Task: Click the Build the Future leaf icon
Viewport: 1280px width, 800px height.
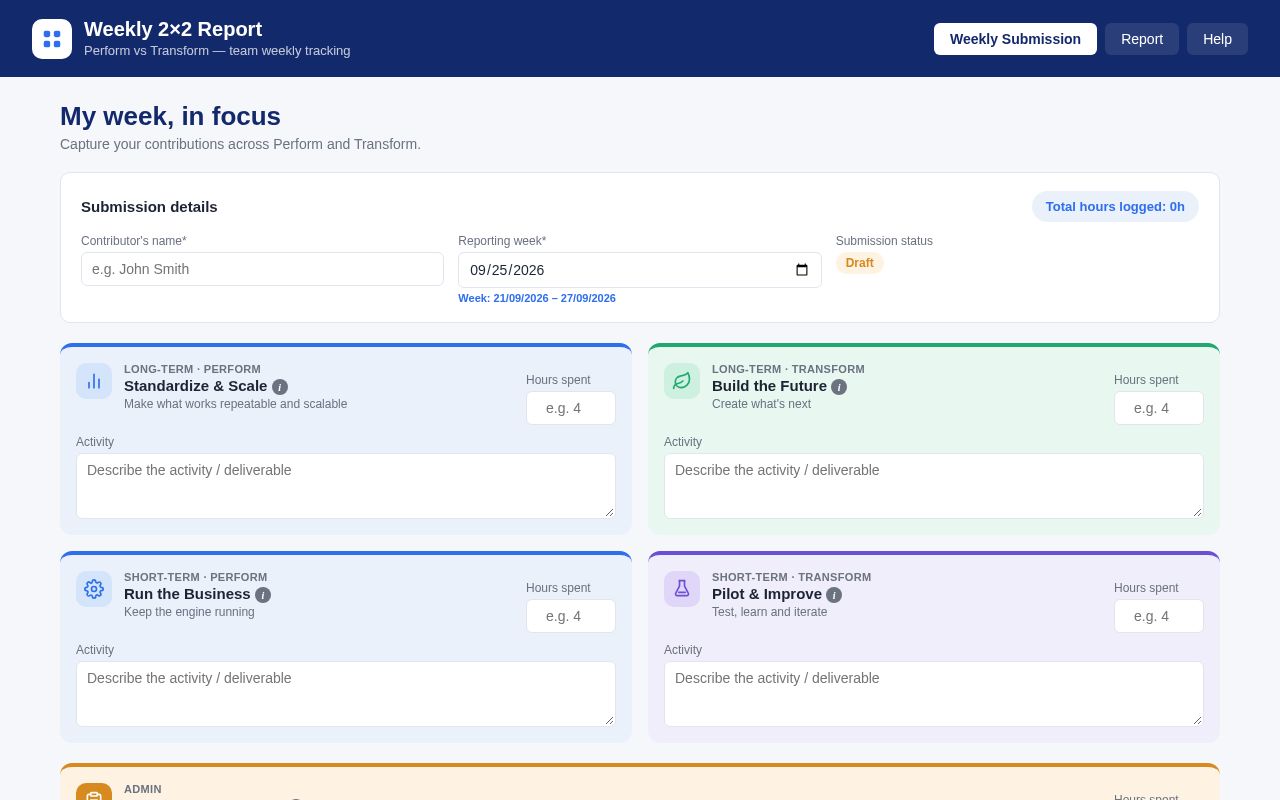Action: 682,381
